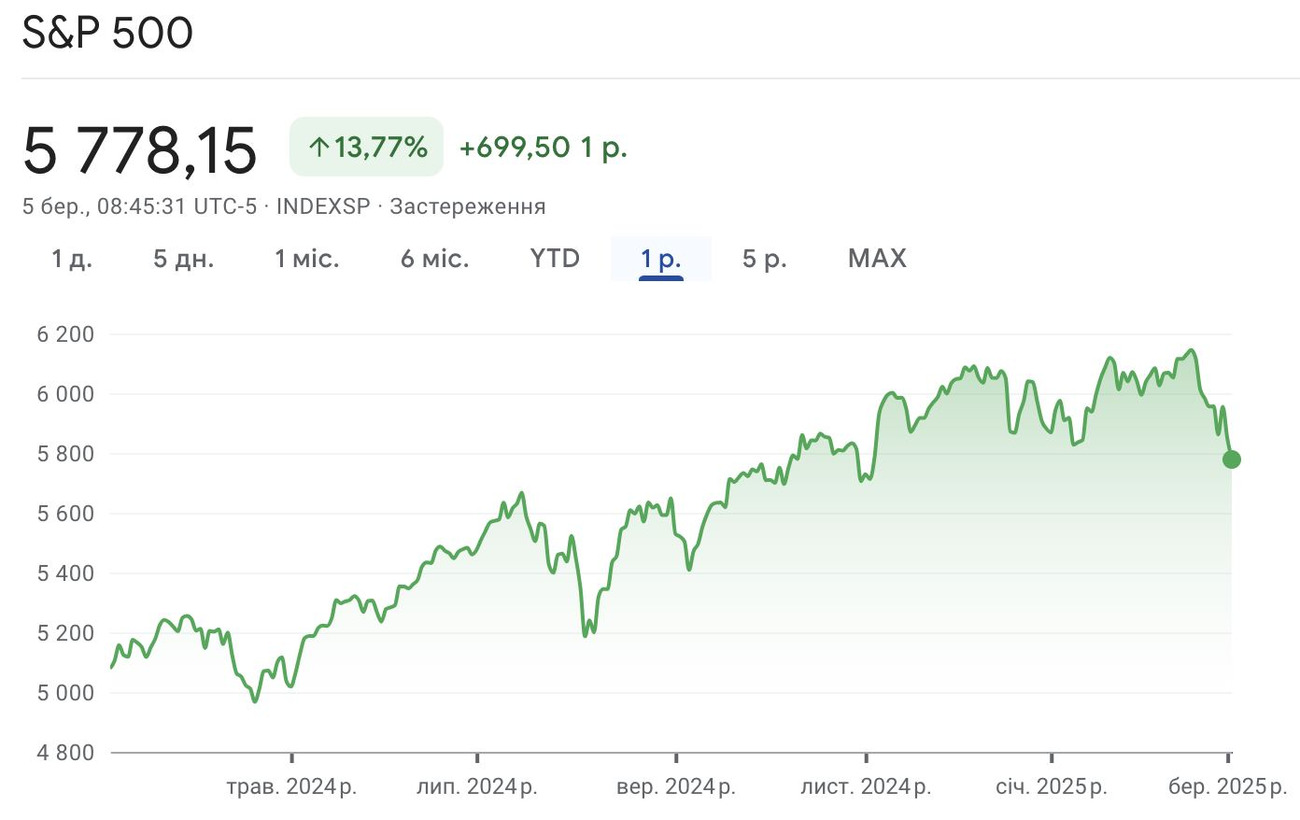Open the Застереження disclaimer link
This screenshot has width=1300, height=820.
point(467,207)
